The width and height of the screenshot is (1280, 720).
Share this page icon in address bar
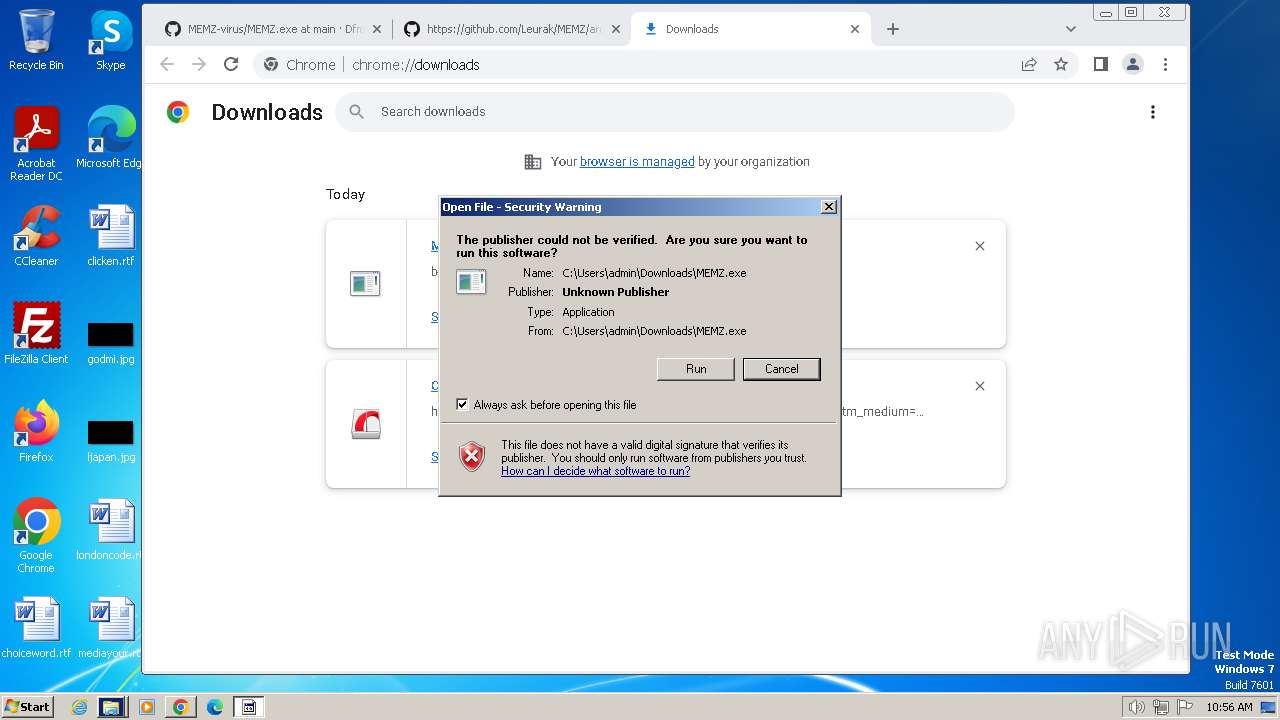(x=1029, y=64)
